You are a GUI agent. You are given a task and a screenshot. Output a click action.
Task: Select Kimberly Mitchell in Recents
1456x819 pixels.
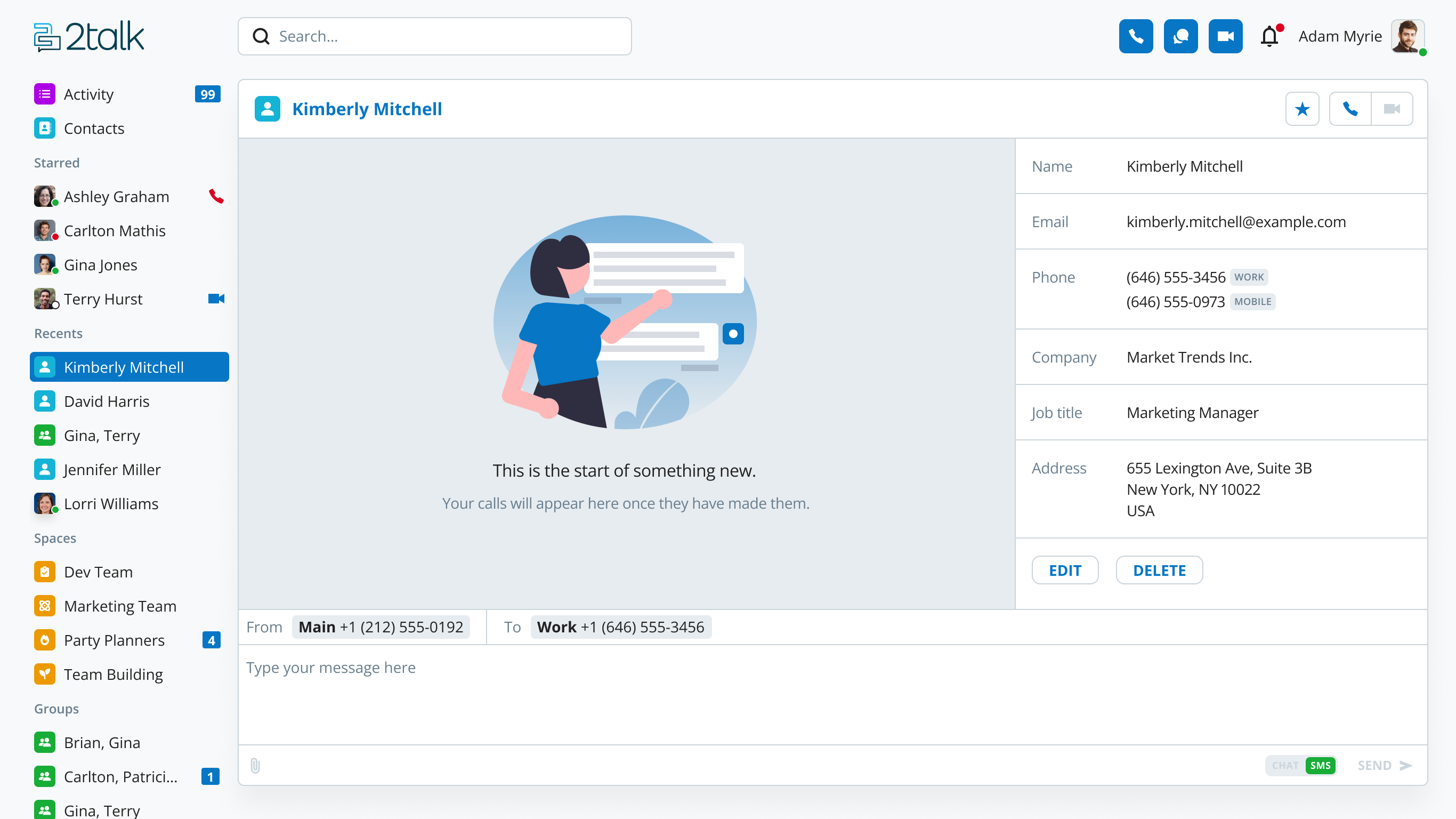tap(129, 367)
